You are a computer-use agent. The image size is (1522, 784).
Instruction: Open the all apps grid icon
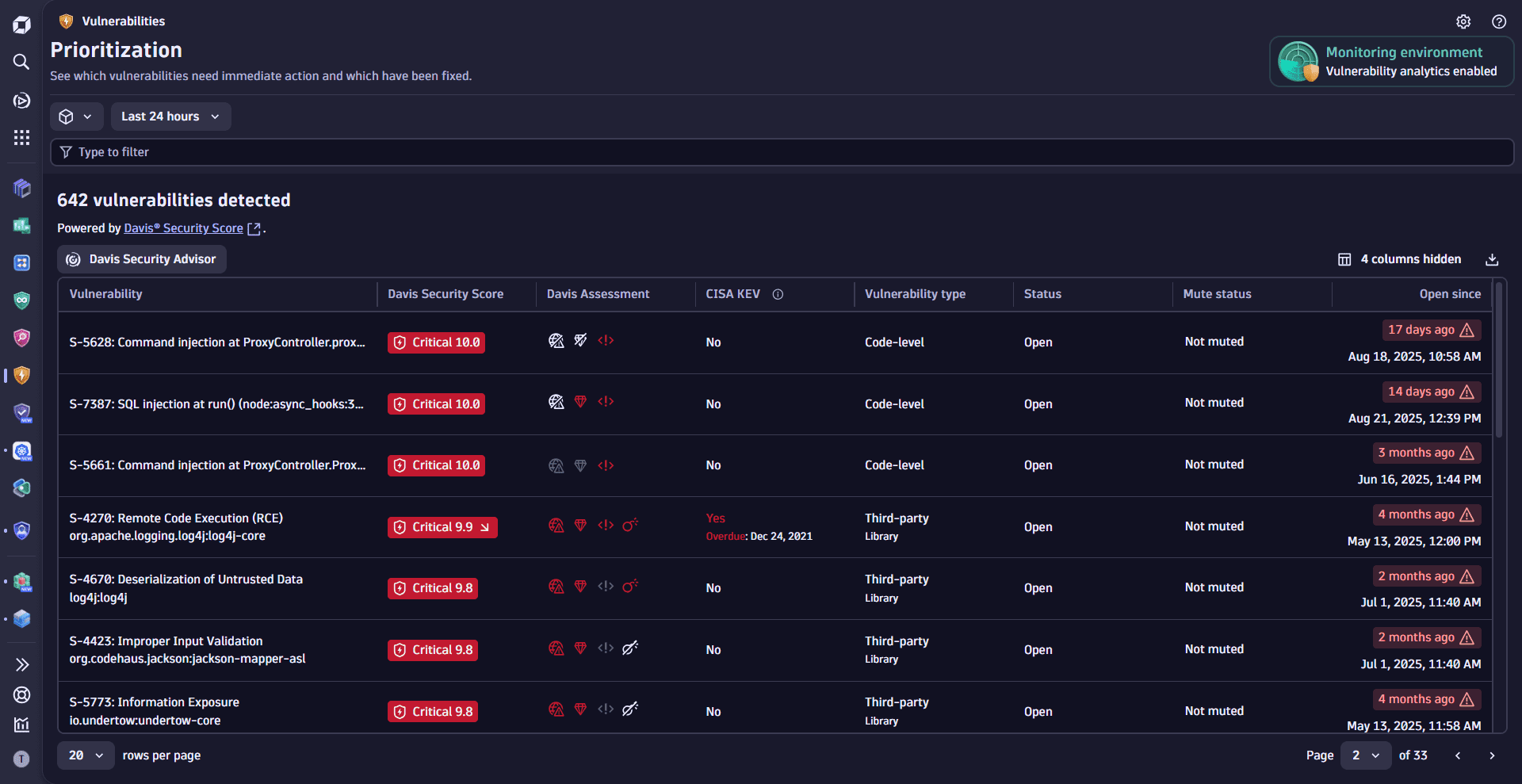point(21,138)
